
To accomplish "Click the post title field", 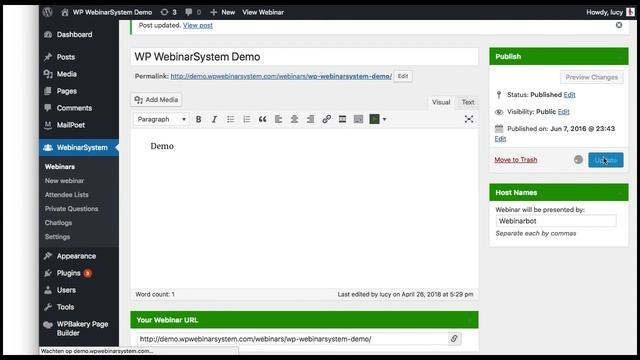I will point(304,57).
